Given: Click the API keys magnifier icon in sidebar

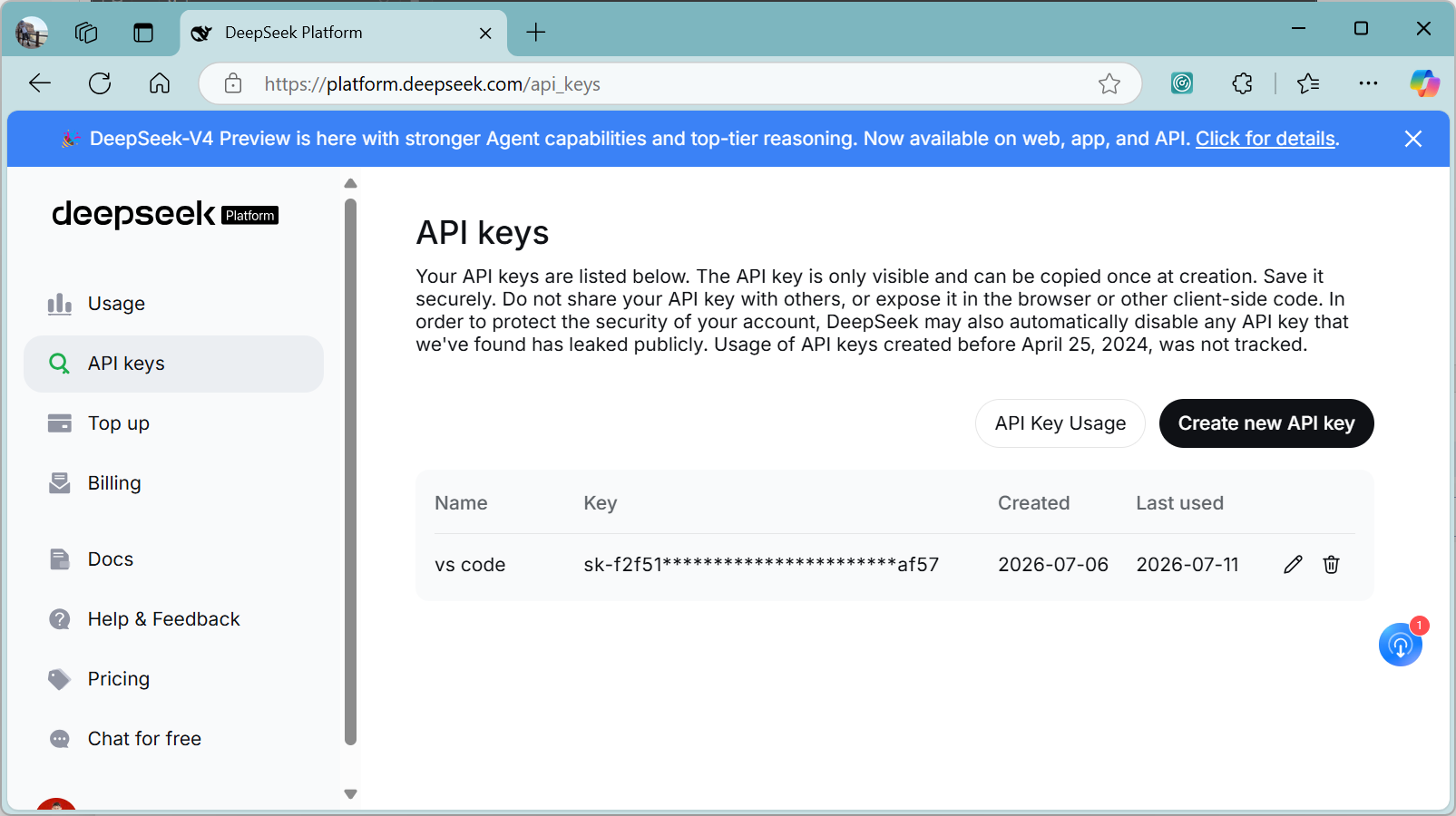Looking at the screenshot, I should (x=60, y=364).
